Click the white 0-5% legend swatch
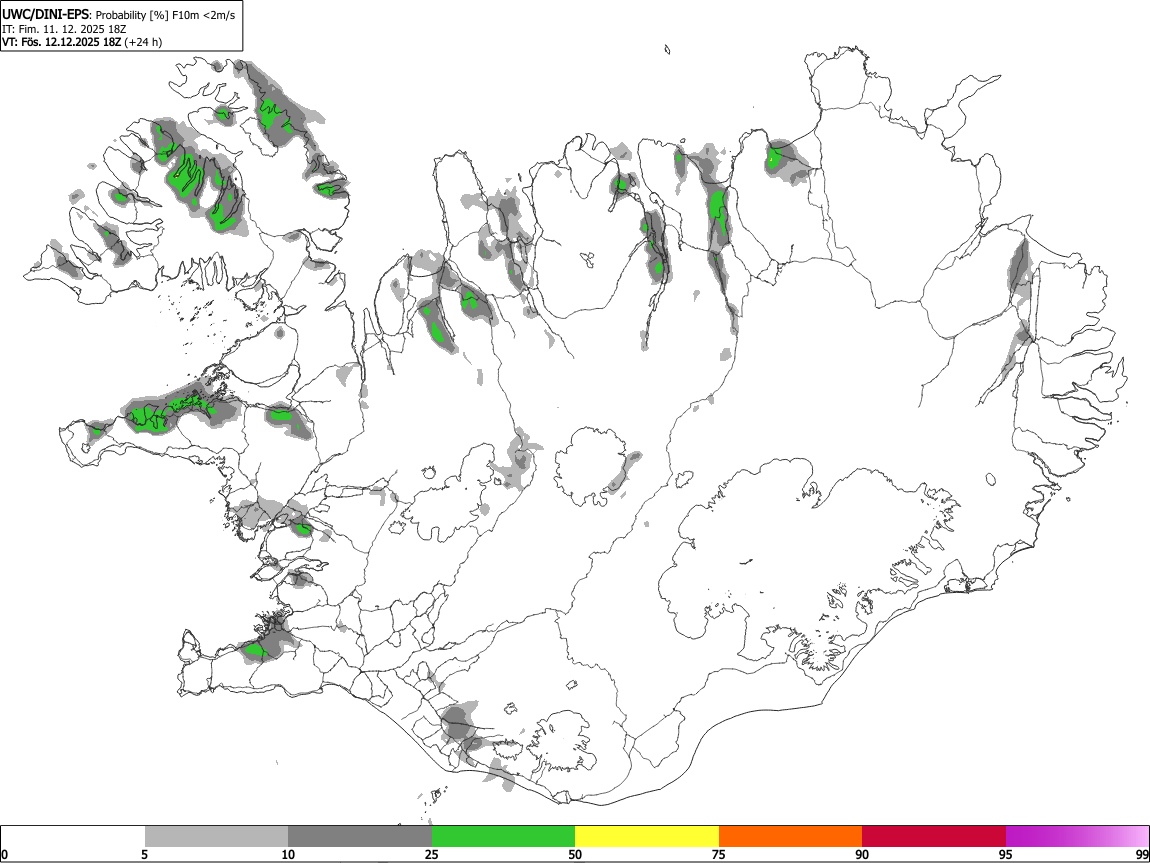1150x863 pixels. [73, 837]
